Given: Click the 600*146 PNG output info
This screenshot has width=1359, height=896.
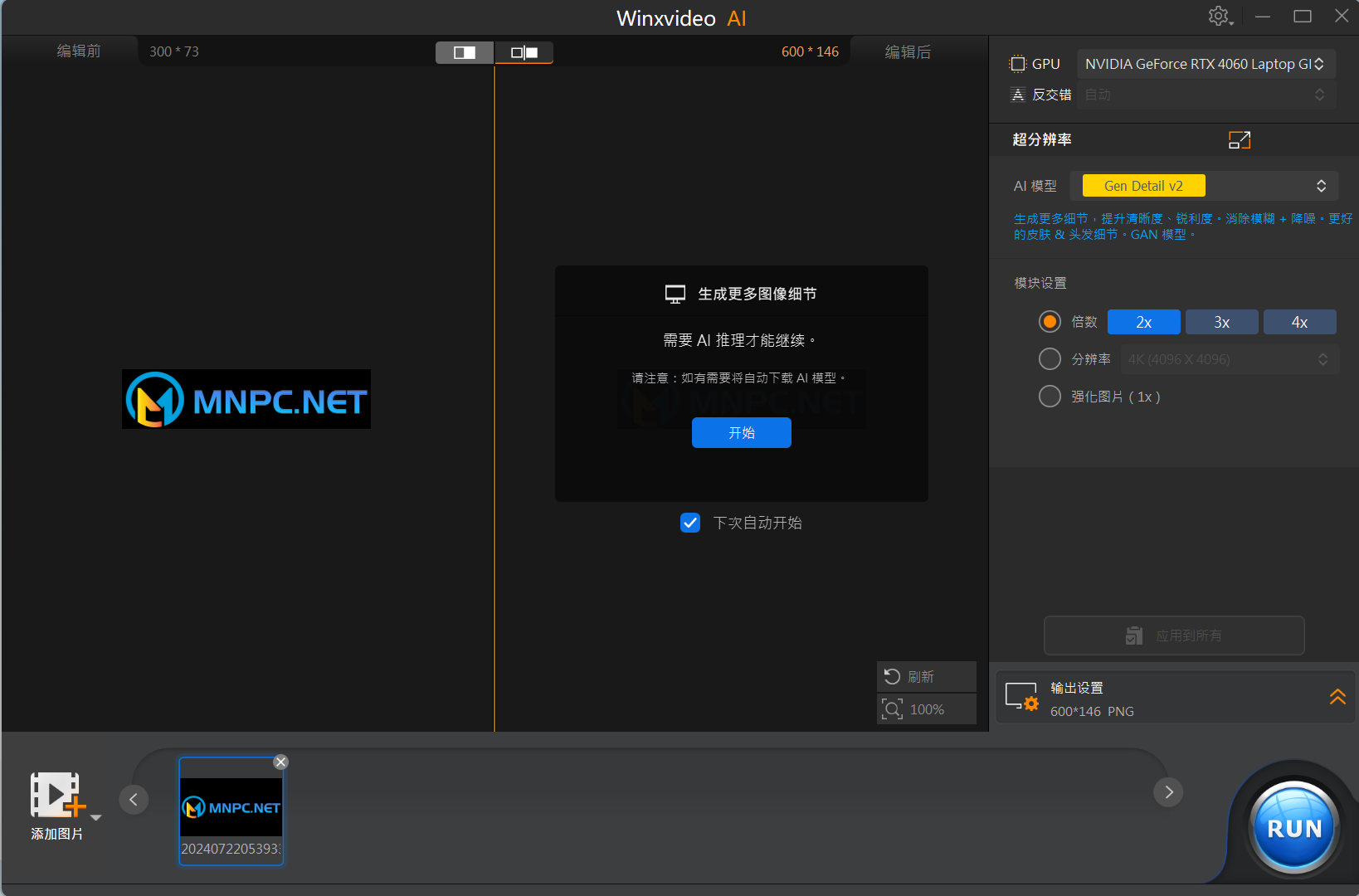Looking at the screenshot, I should coord(1092,712).
